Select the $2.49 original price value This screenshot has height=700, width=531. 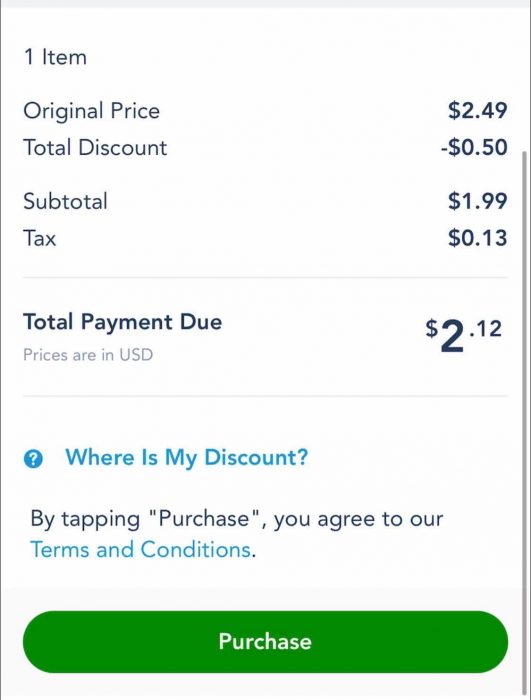pyautogui.click(x=477, y=110)
